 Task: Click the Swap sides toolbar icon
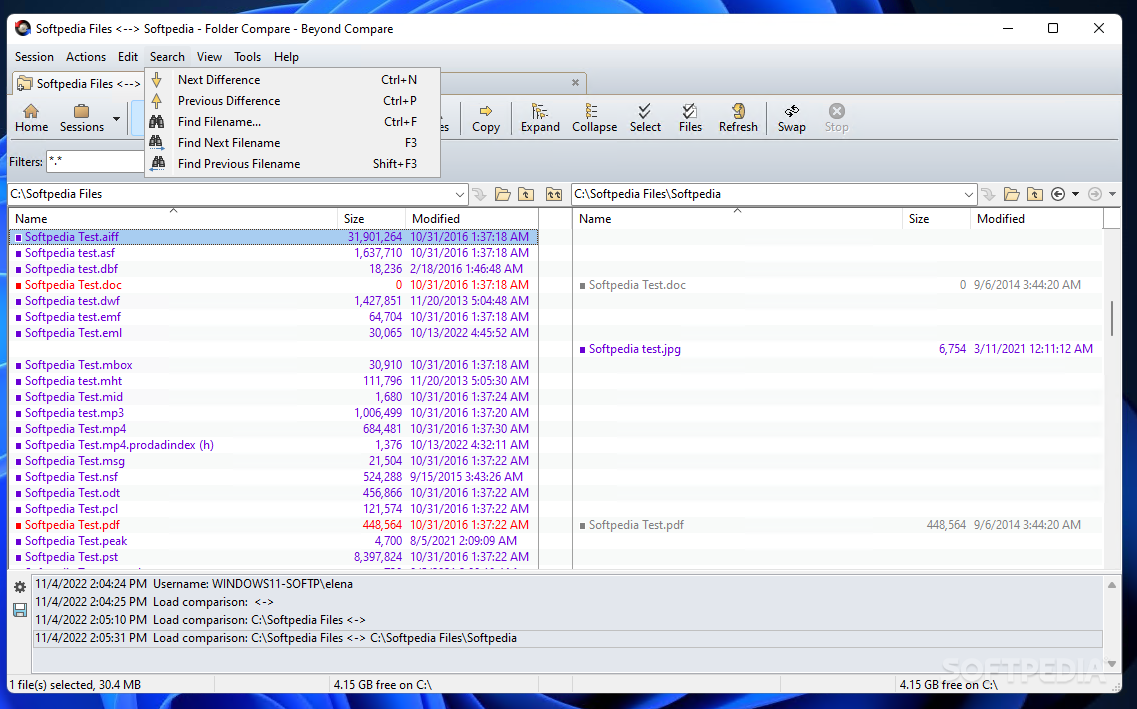tap(792, 118)
